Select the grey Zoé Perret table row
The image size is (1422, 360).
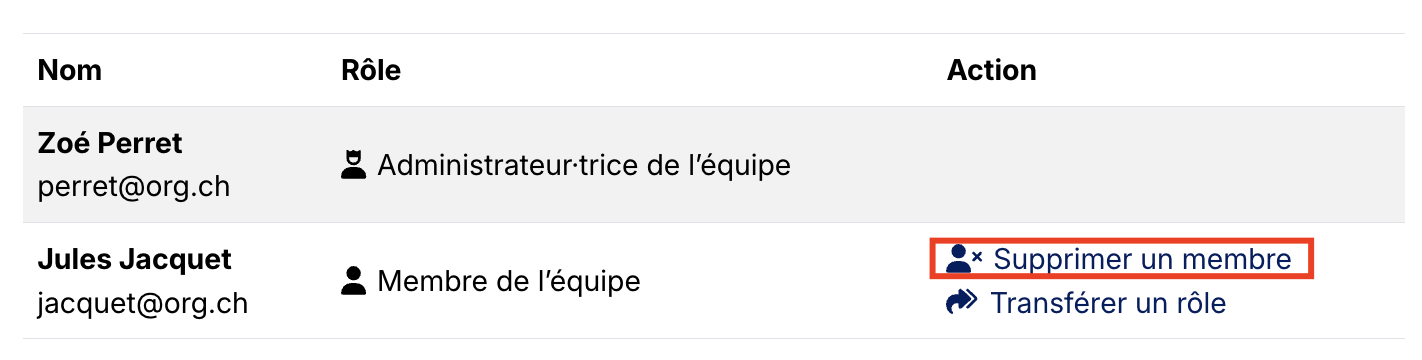pos(714,165)
